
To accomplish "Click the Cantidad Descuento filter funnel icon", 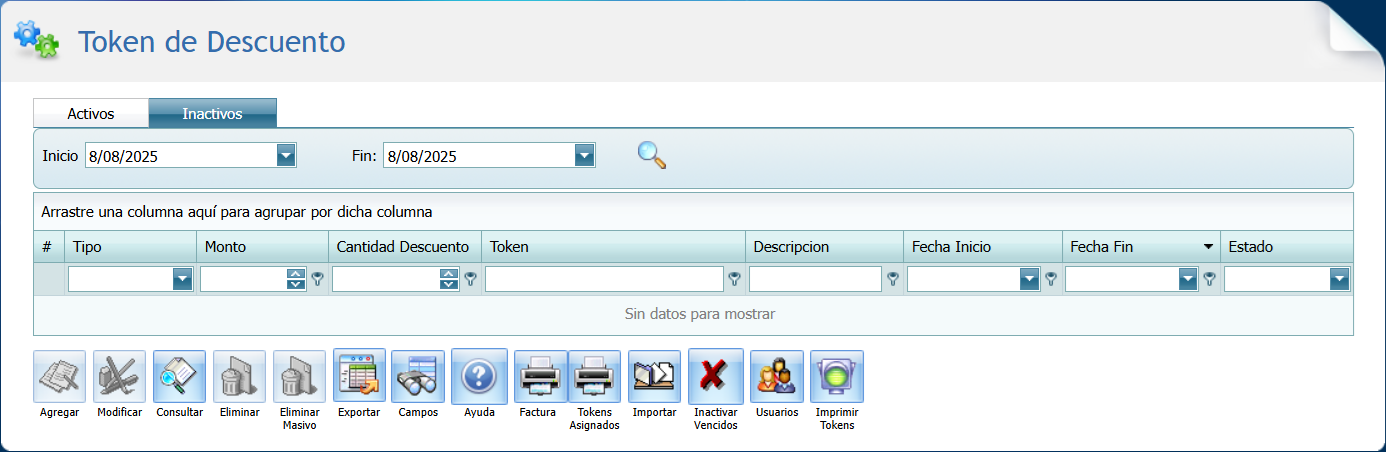I will [470, 280].
